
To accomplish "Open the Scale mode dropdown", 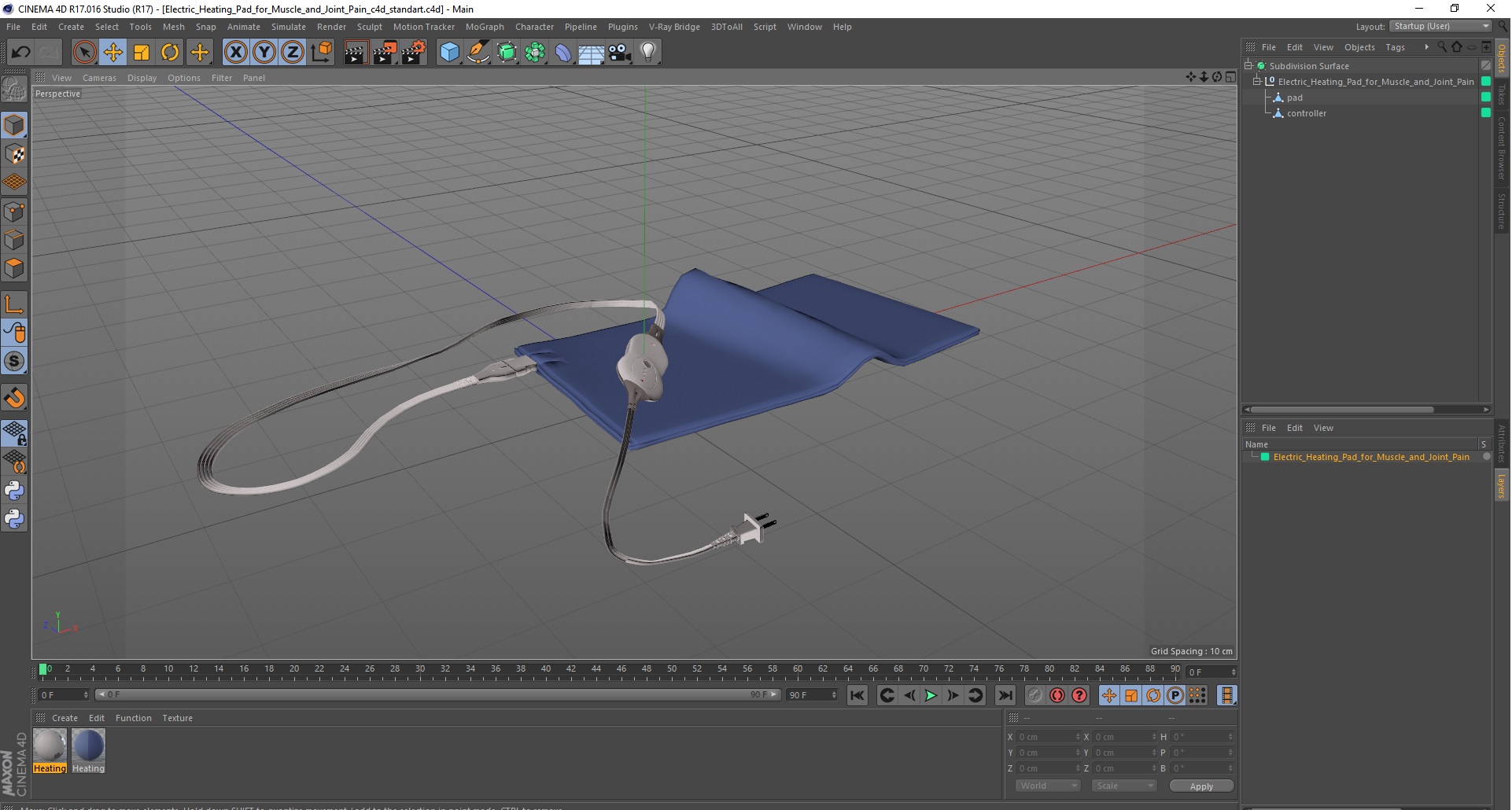I will click(x=1123, y=786).
